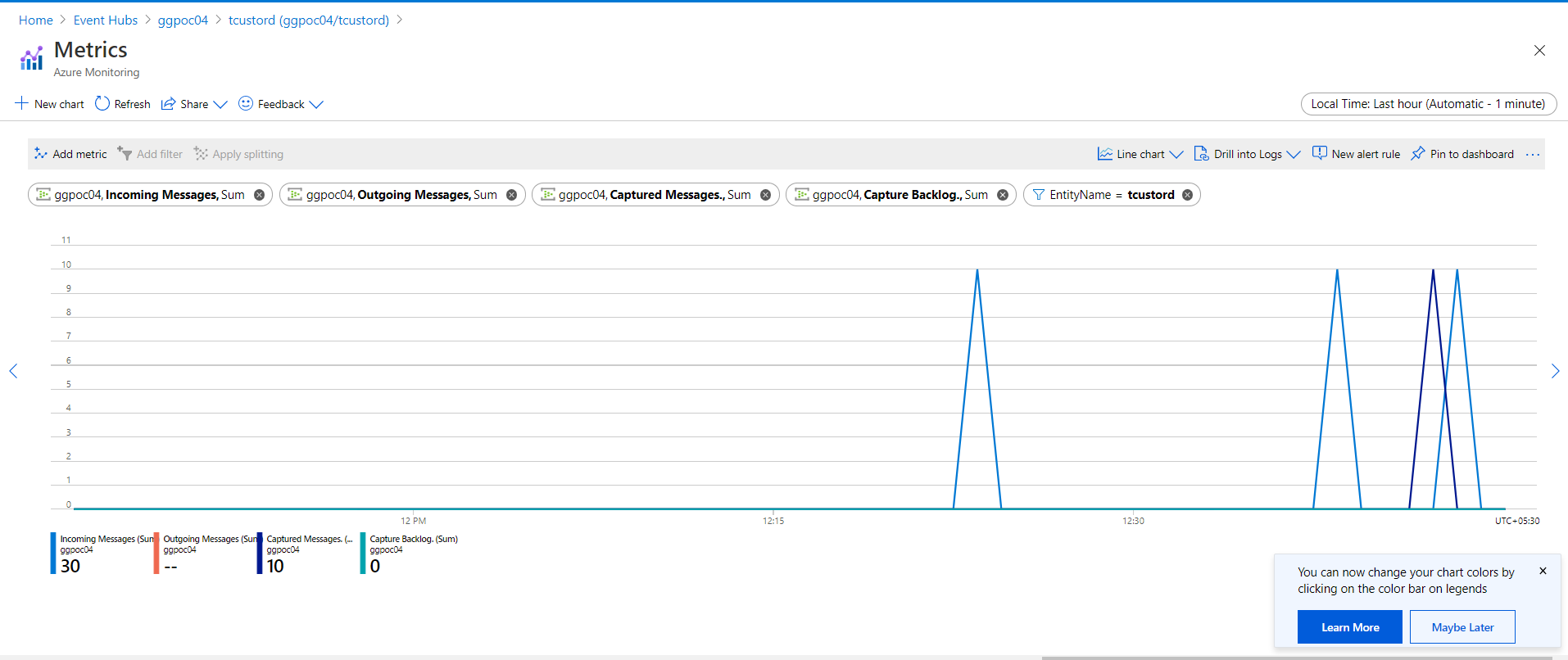This screenshot has height=660, width=1568.
Task: Open the Line chart type dropdown
Action: pyautogui.click(x=1140, y=154)
